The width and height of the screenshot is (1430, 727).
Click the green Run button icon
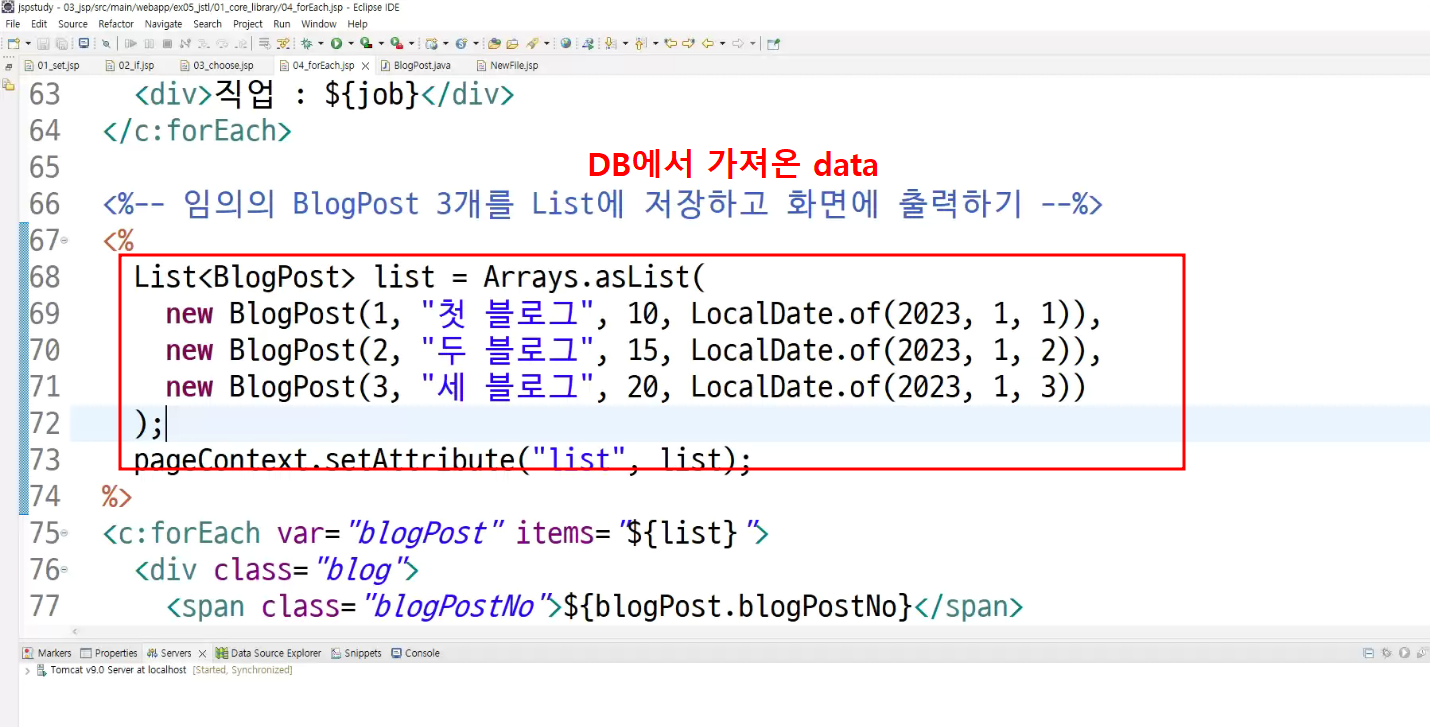pos(336,44)
